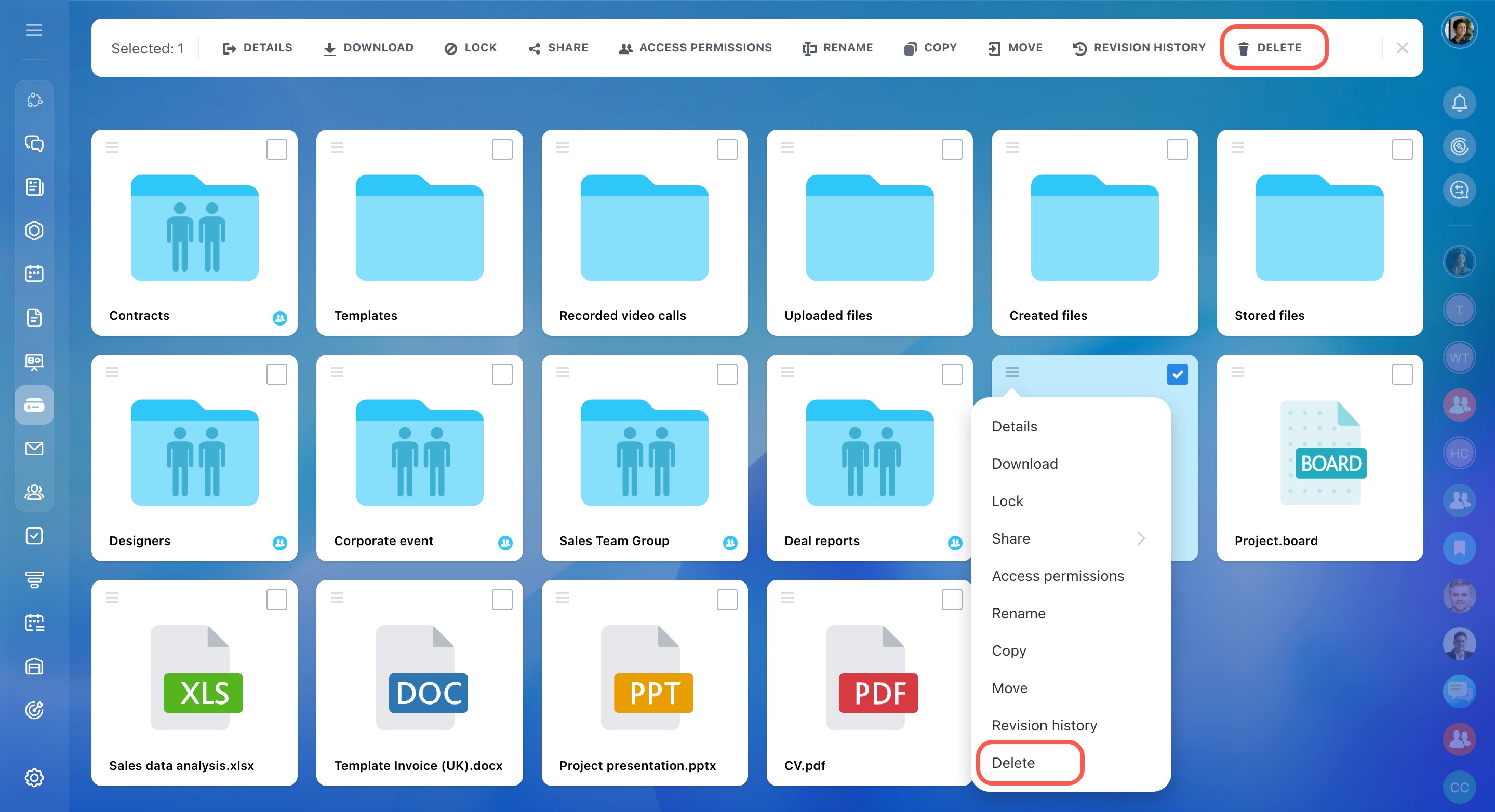
Task: Uncheck the selected file's checkbox
Action: (x=1177, y=375)
